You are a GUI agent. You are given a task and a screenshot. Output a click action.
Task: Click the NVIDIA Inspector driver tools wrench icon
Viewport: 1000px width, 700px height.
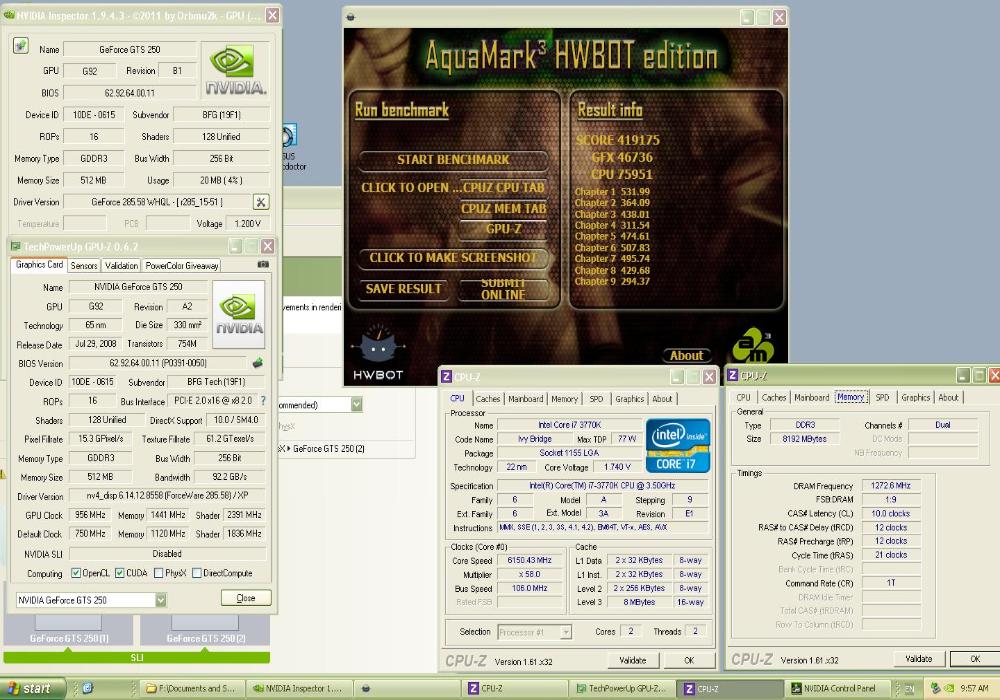coord(261,202)
